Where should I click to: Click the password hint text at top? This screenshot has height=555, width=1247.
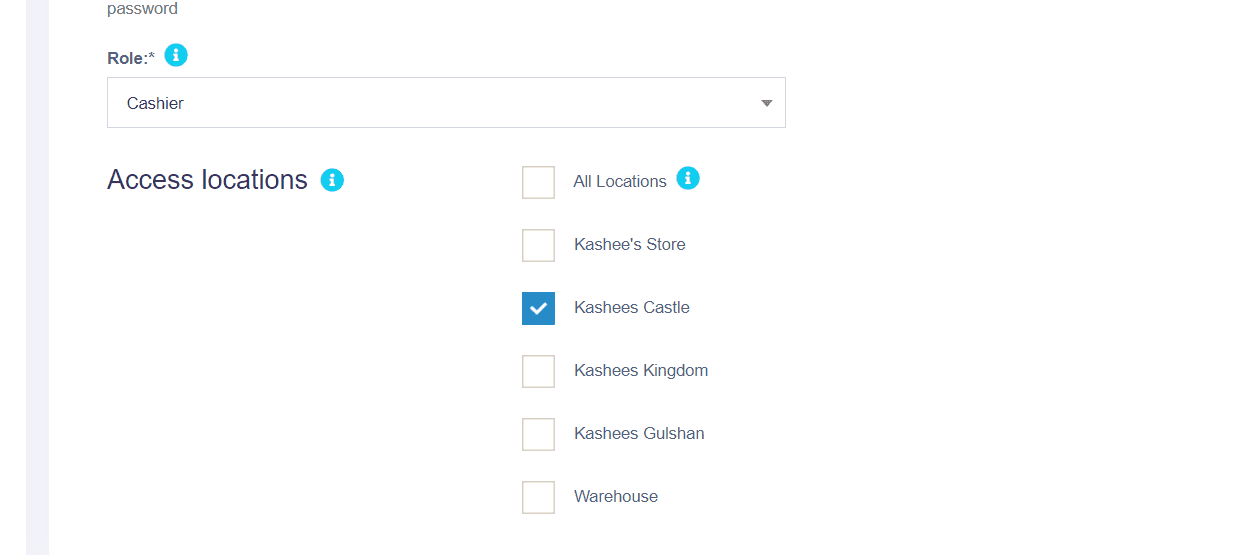pyautogui.click(x=142, y=9)
